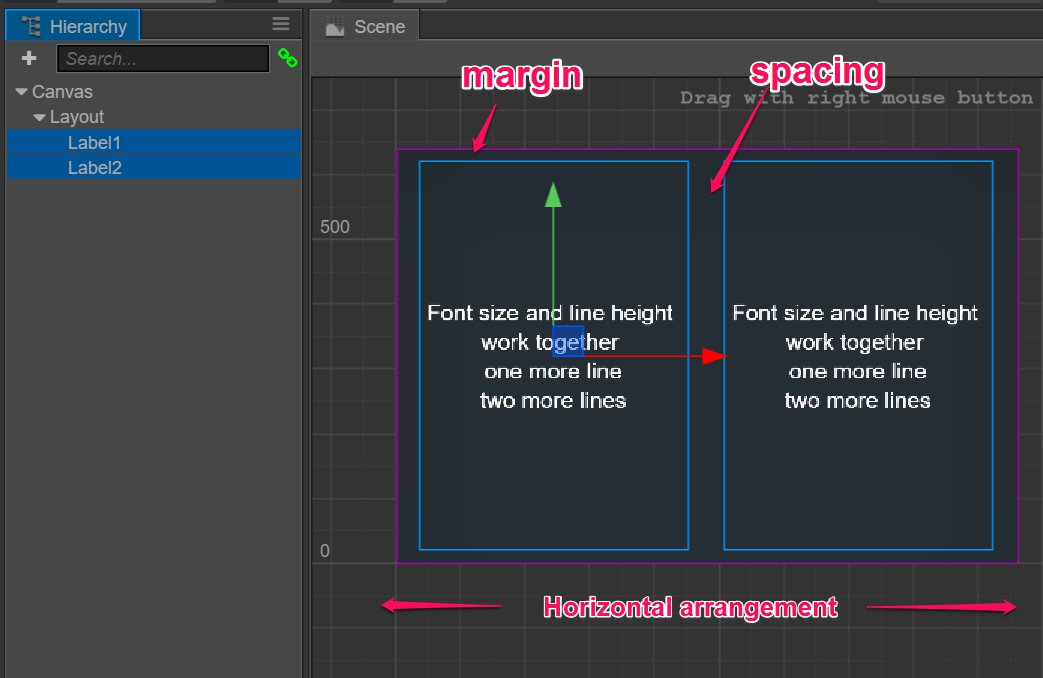Collapse the Layout node
This screenshot has width=1043, height=678.
[x=38, y=117]
